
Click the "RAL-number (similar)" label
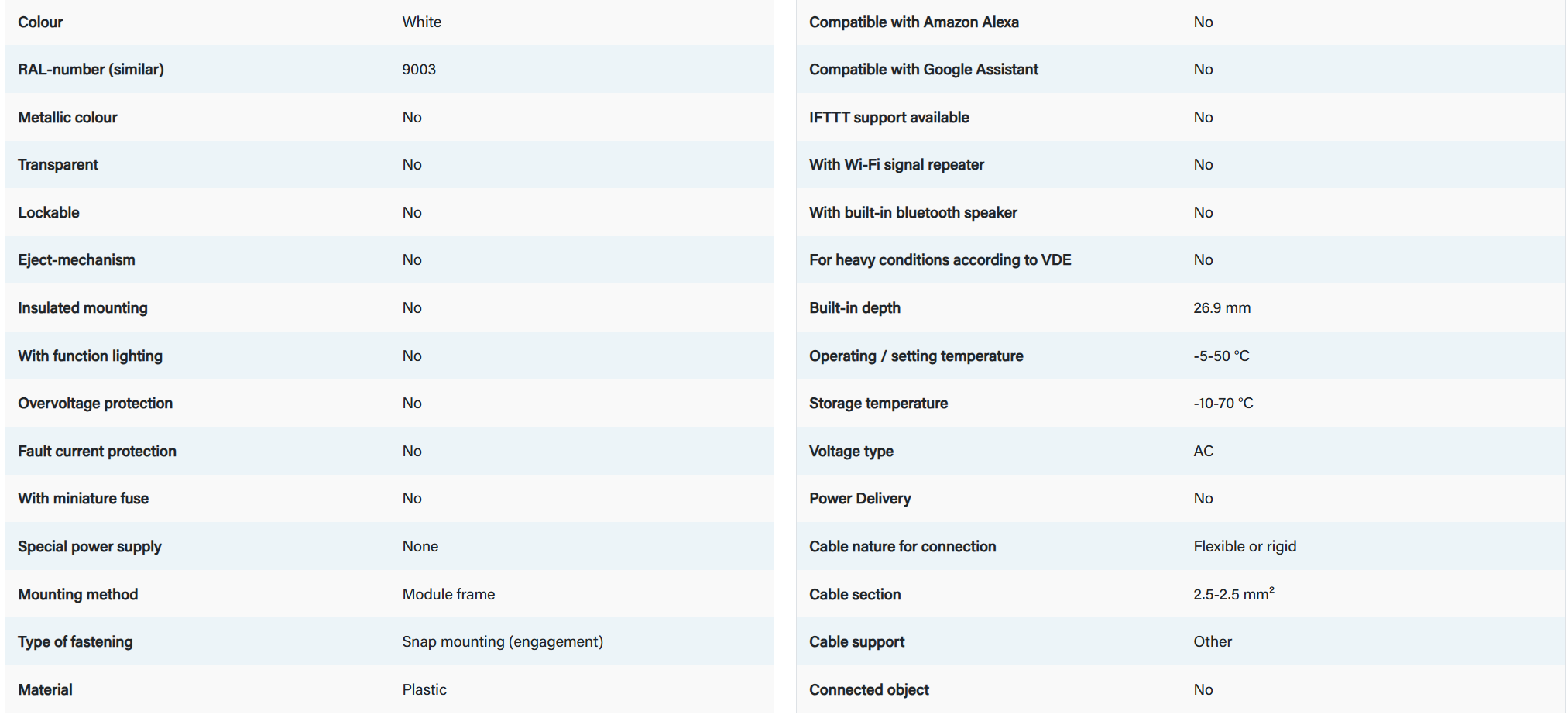[x=91, y=70]
